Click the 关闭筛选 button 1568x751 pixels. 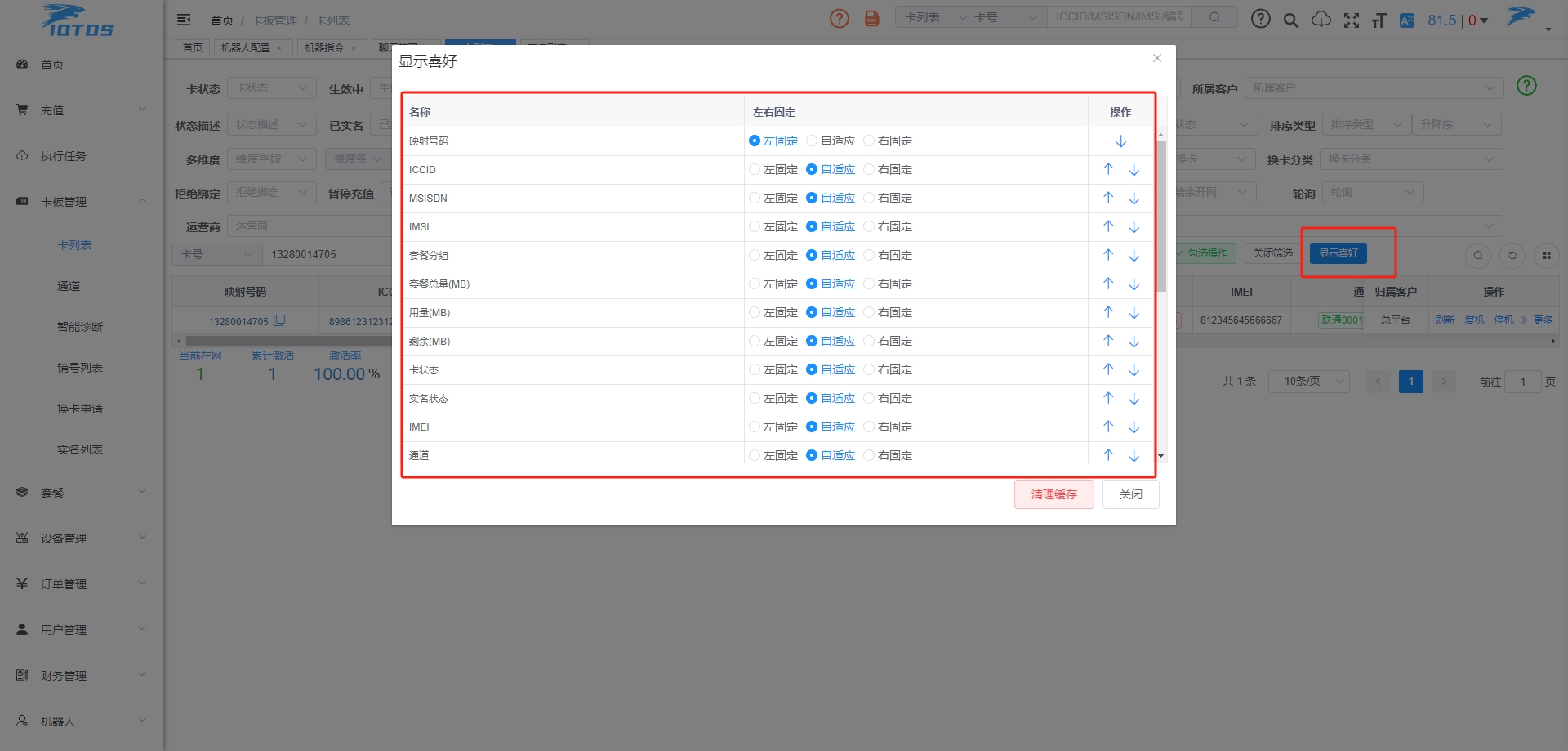point(1273,253)
